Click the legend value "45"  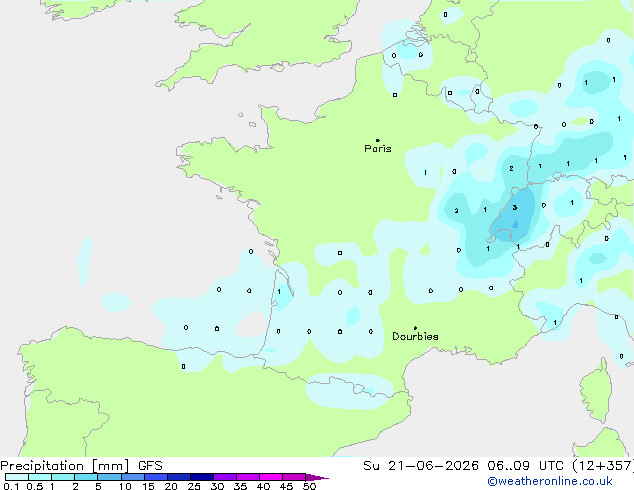[x=286, y=486]
